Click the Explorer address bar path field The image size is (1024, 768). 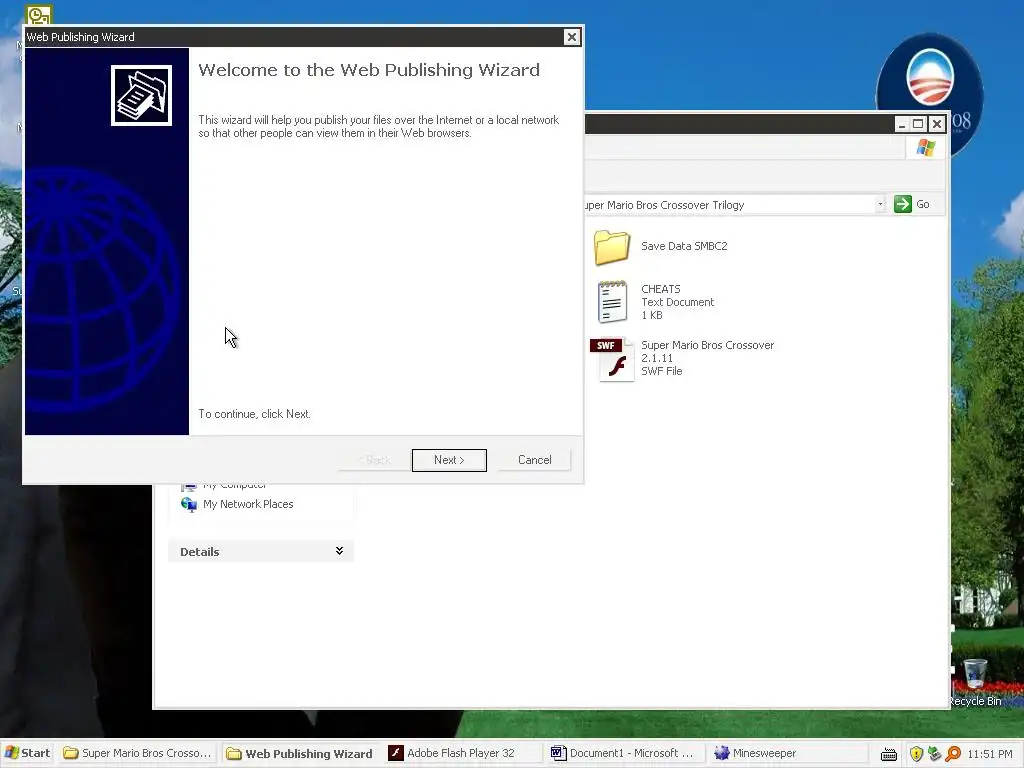729,204
